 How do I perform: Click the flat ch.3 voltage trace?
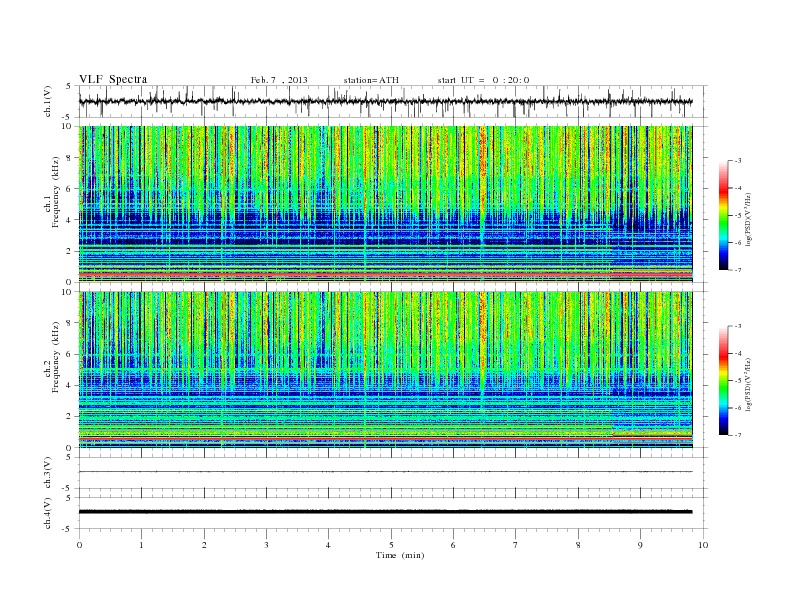pyautogui.click(x=385, y=472)
